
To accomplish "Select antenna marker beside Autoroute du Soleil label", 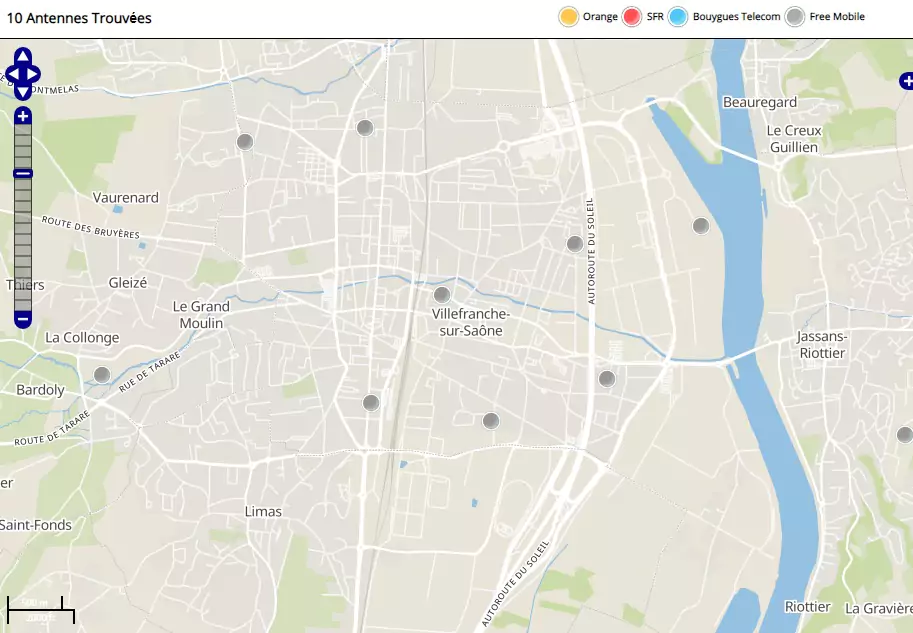I will tap(575, 244).
